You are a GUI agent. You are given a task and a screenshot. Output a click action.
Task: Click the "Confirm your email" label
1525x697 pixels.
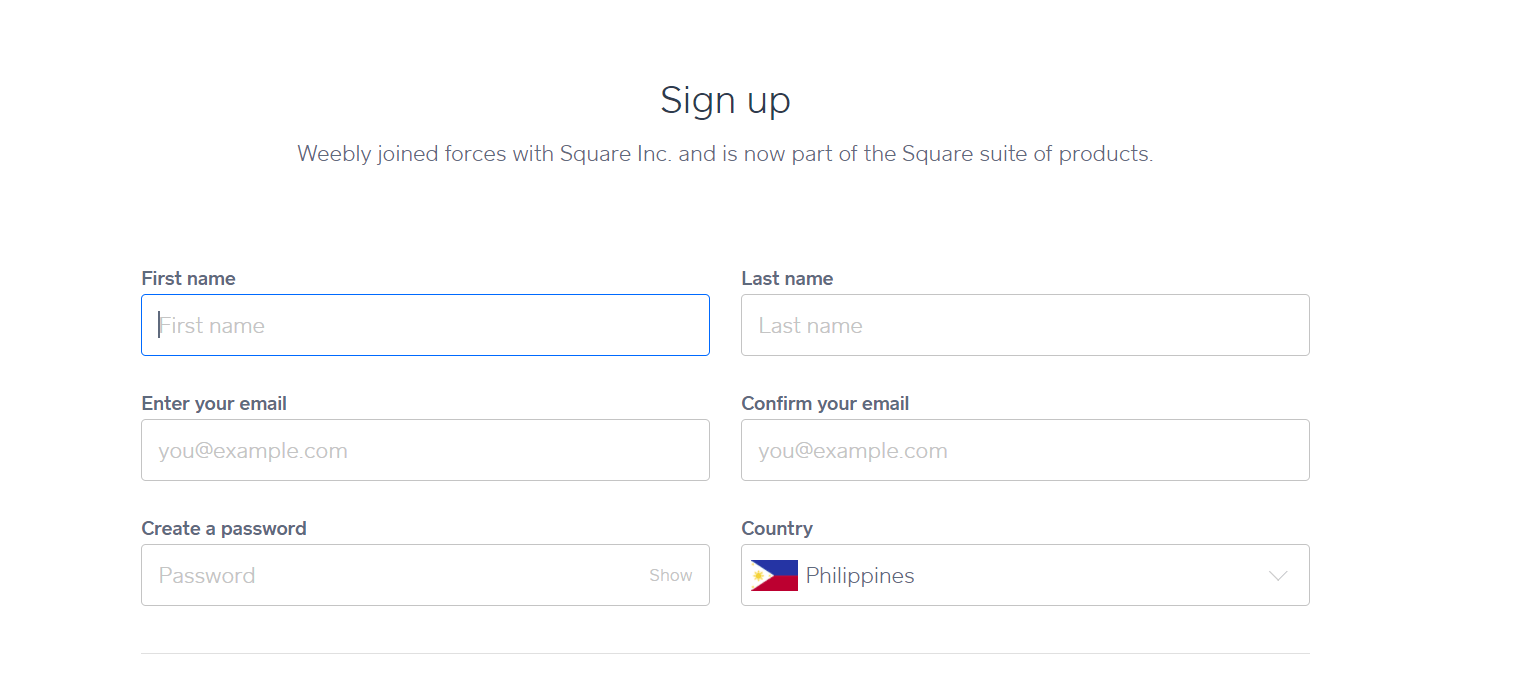[x=825, y=404]
